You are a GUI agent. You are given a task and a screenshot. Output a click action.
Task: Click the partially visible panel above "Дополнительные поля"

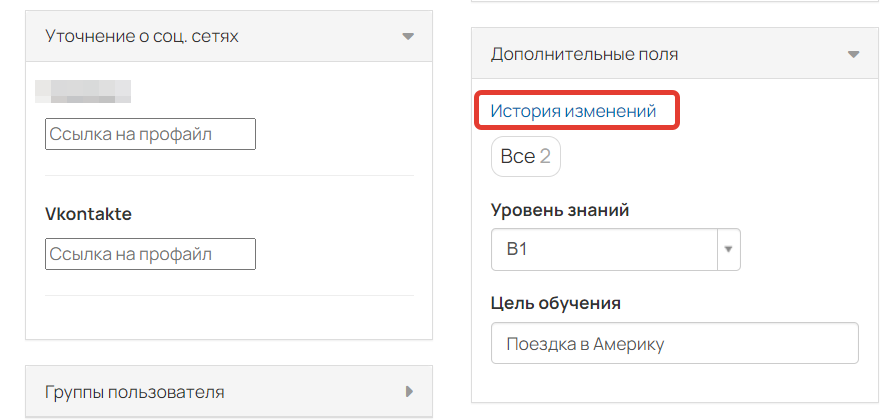click(x=675, y=1)
